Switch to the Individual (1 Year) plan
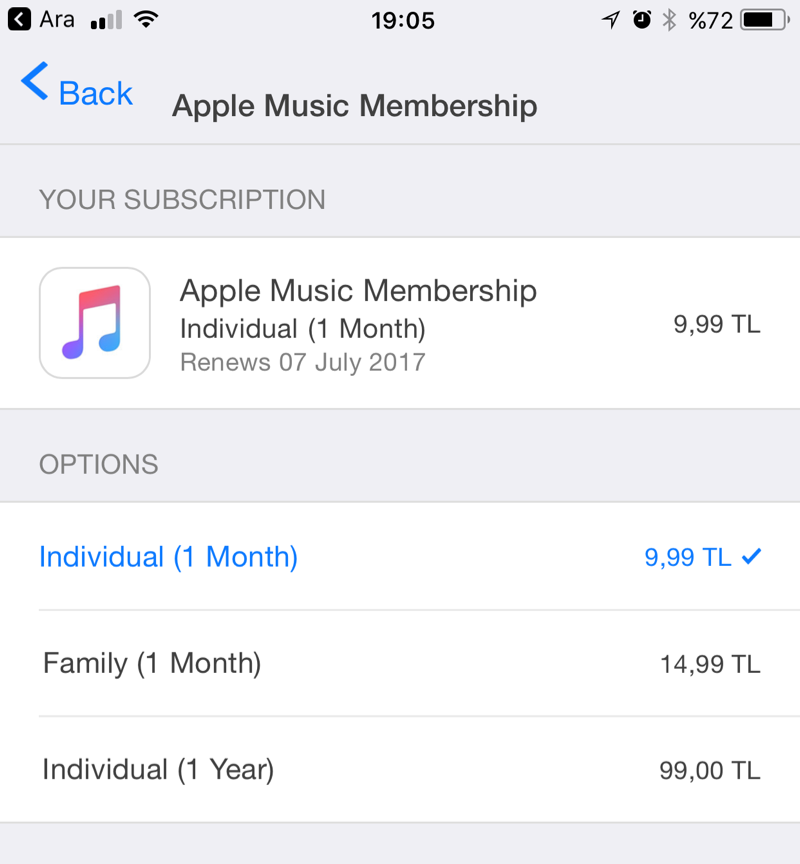 [158, 769]
